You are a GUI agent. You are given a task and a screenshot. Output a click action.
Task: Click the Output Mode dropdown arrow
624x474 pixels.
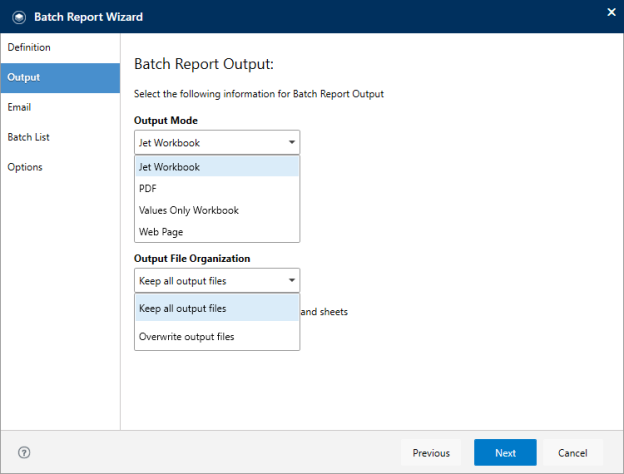pos(292,142)
